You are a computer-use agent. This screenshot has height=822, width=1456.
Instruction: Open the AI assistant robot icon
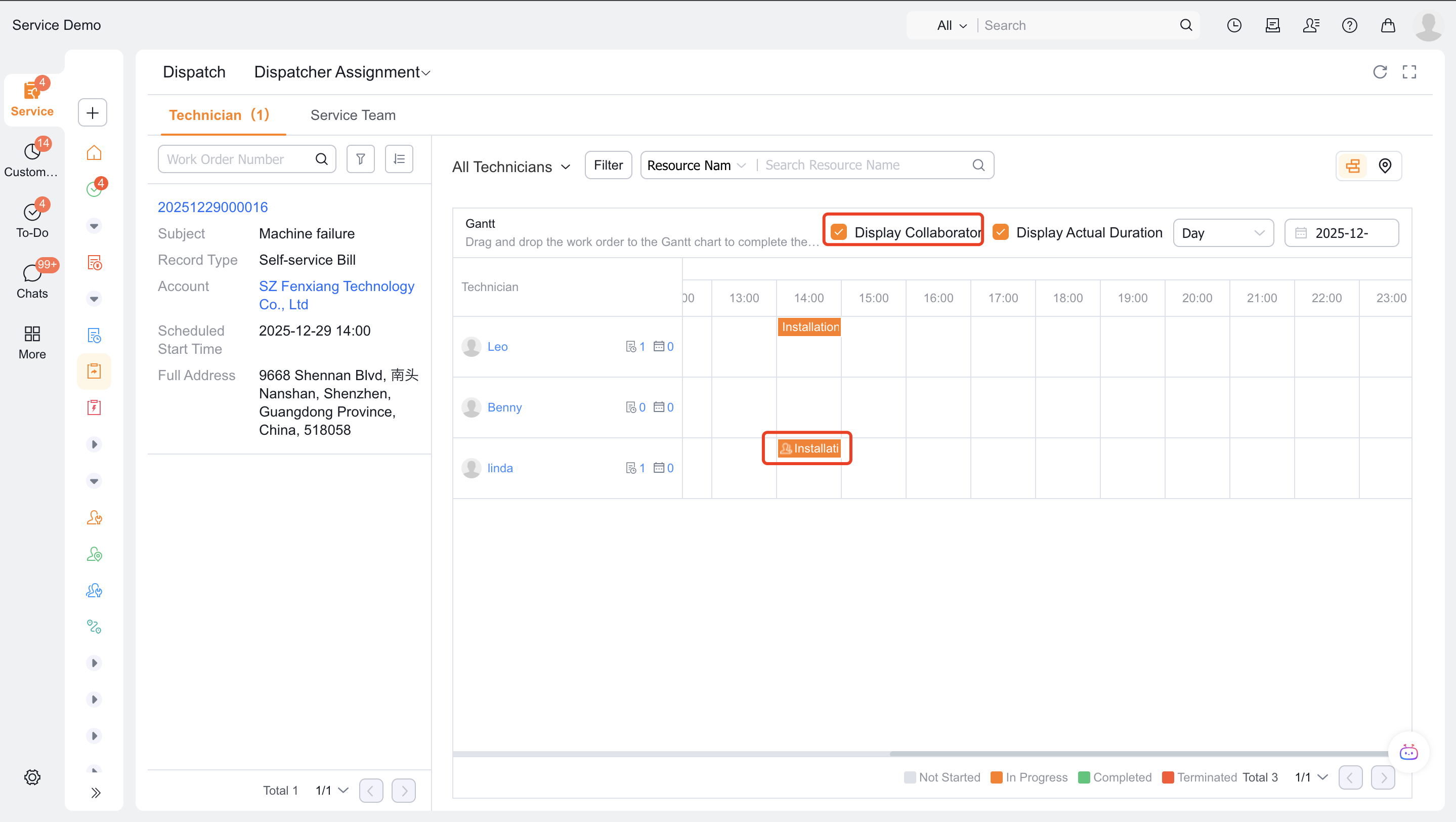click(x=1408, y=753)
